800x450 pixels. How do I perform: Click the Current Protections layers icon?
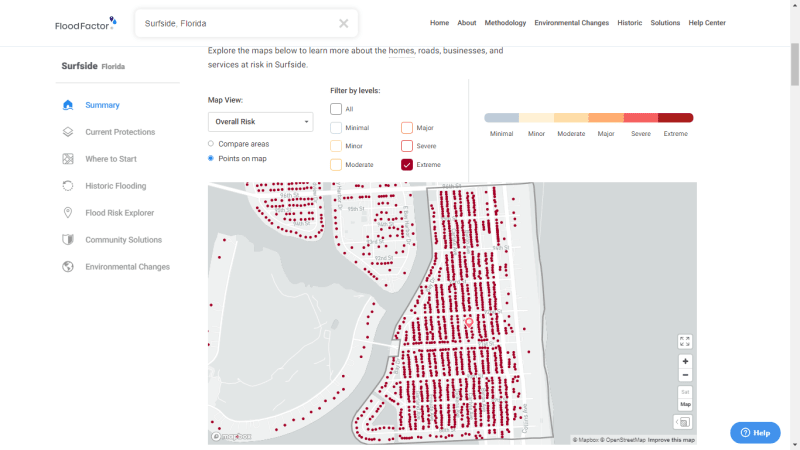(68, 132)
